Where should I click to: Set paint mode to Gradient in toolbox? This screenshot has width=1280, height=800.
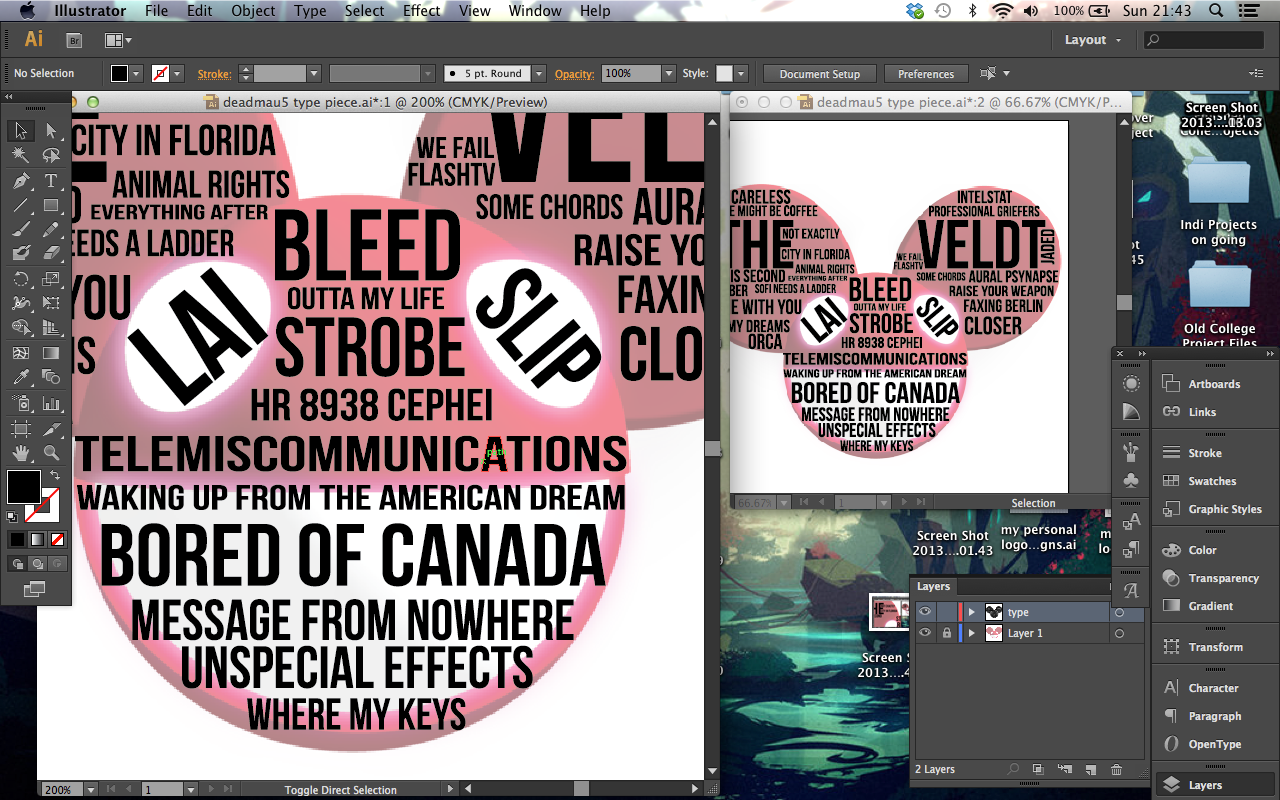[37, 539]
